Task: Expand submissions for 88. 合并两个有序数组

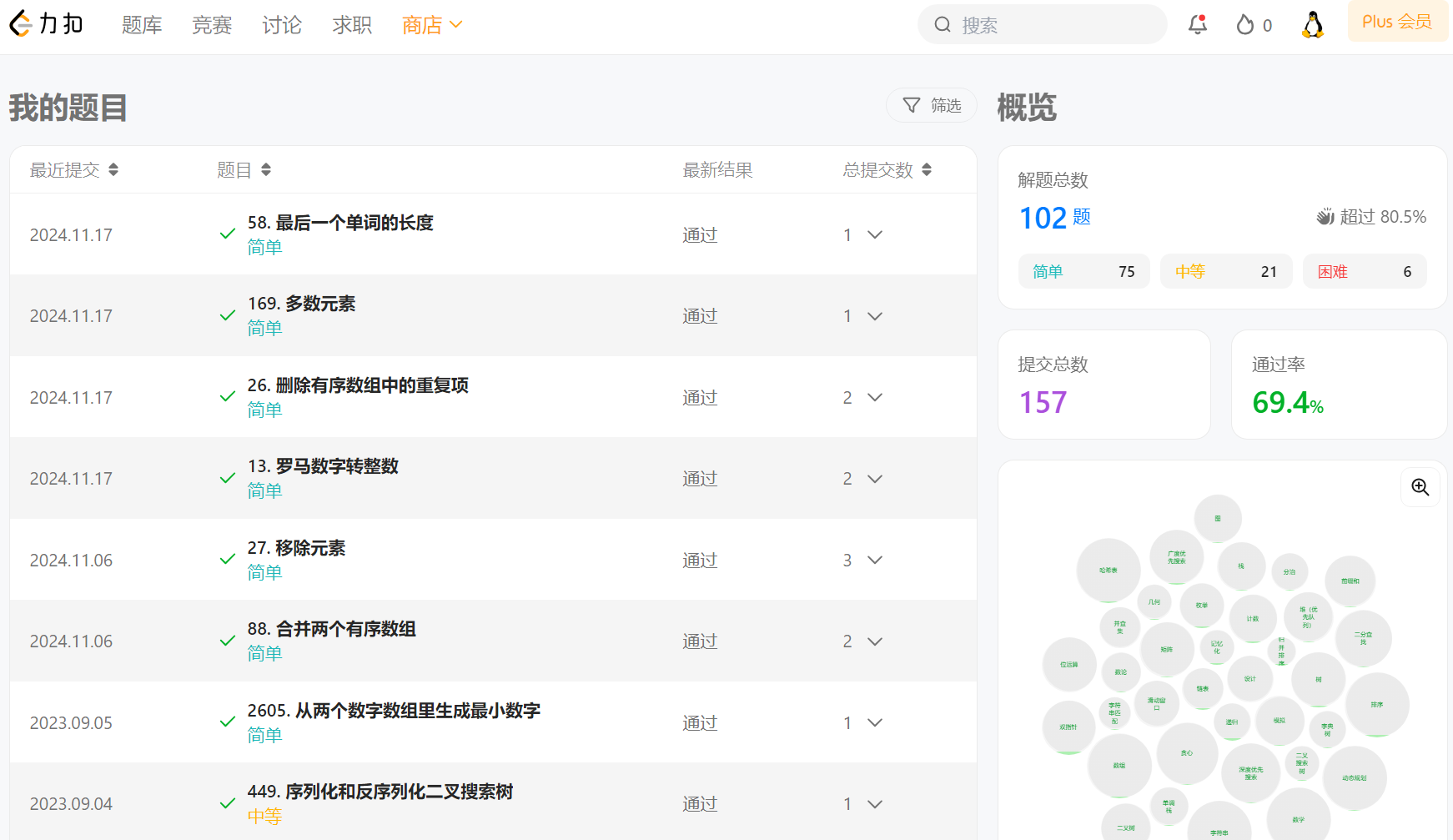Action: (875, 641)
